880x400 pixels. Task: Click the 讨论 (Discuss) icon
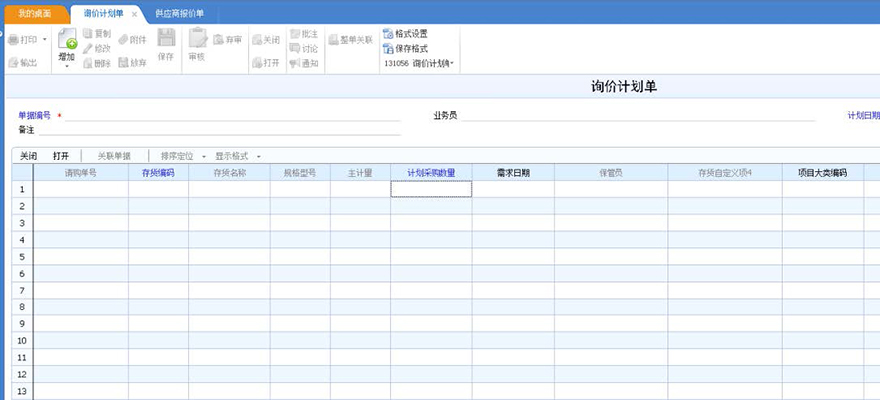(x=295, y=48)
